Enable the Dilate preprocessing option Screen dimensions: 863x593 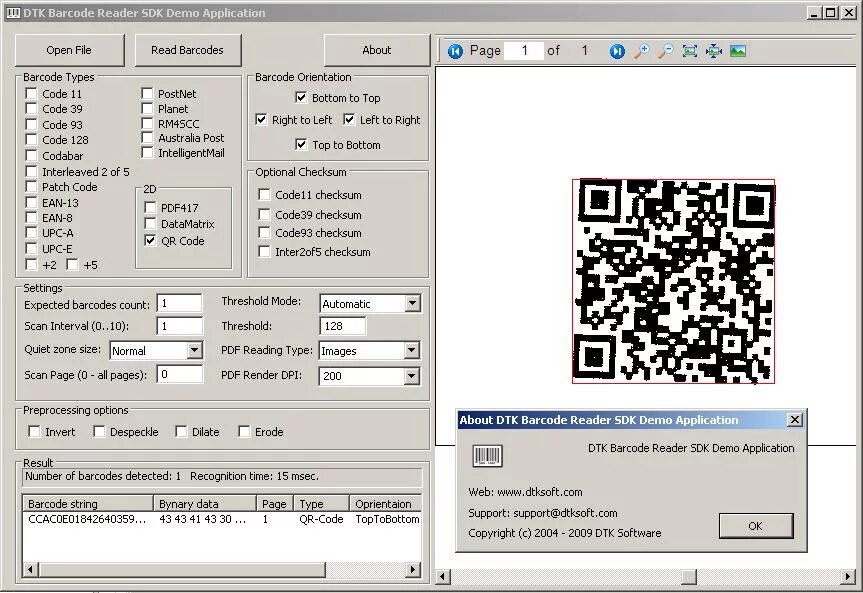point(181,432)
